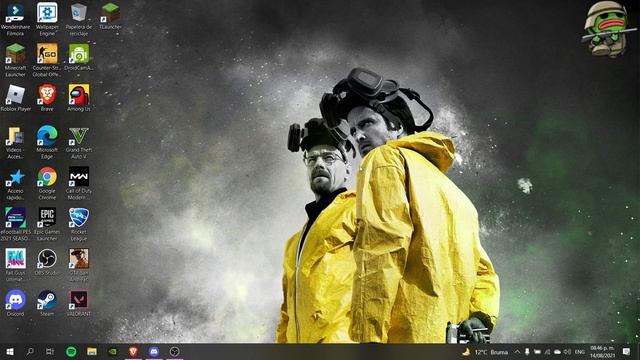
Task: Open the 12°C Bruma weather widget
Action: 485,352
